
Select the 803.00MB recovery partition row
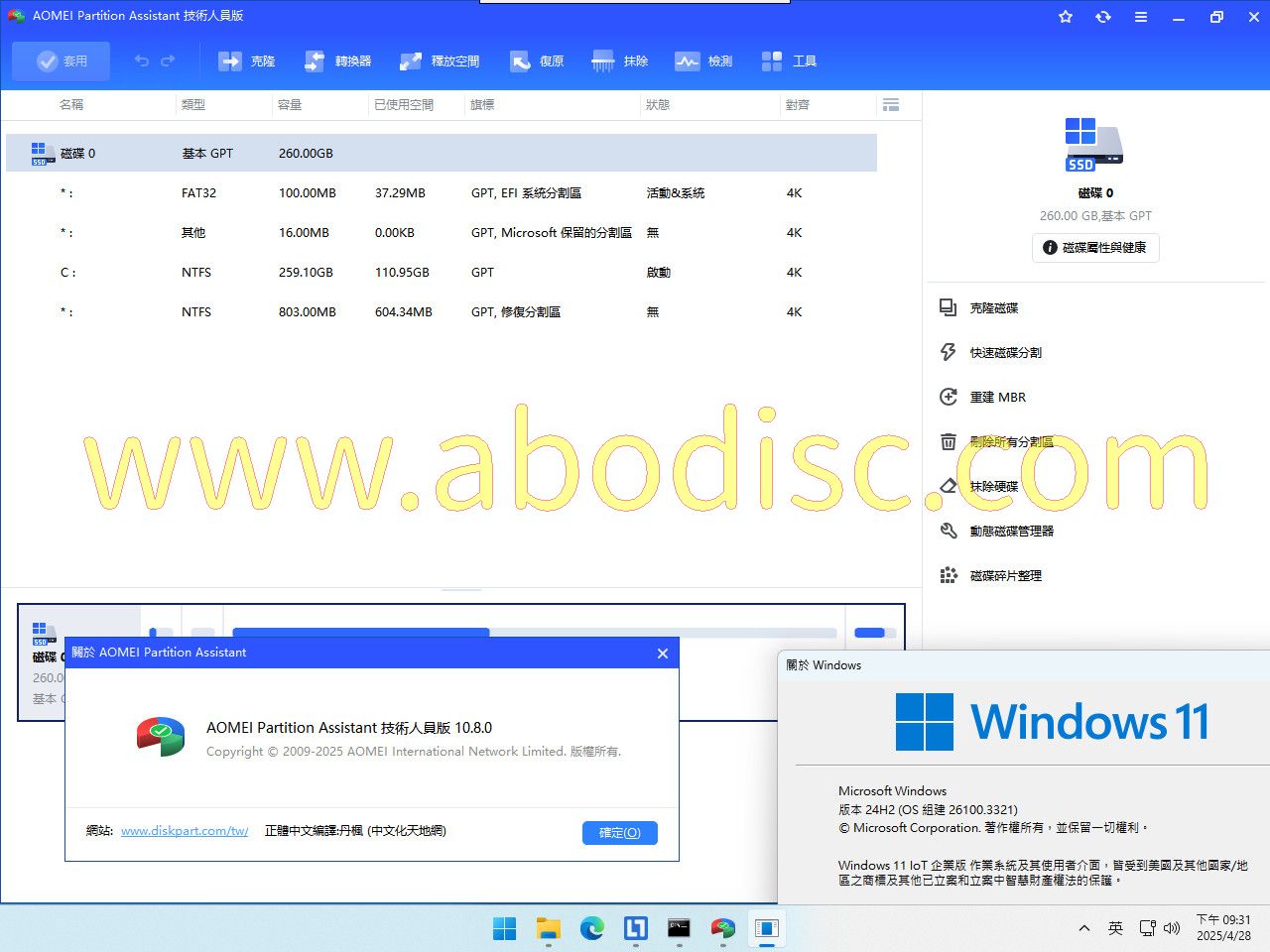point(442,311)
